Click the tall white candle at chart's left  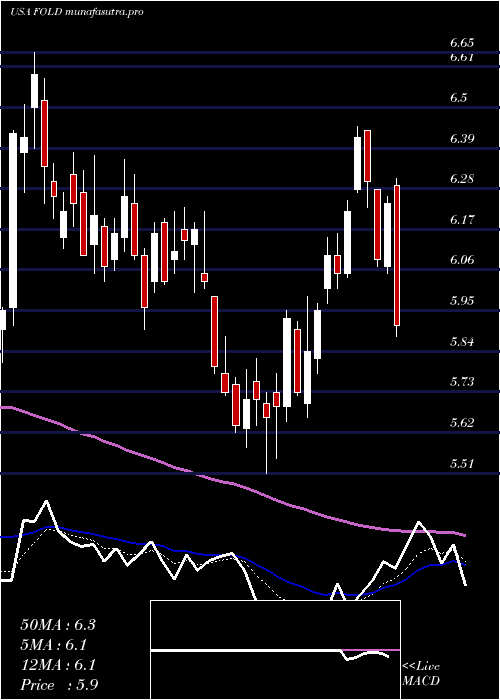pos(13,221)
